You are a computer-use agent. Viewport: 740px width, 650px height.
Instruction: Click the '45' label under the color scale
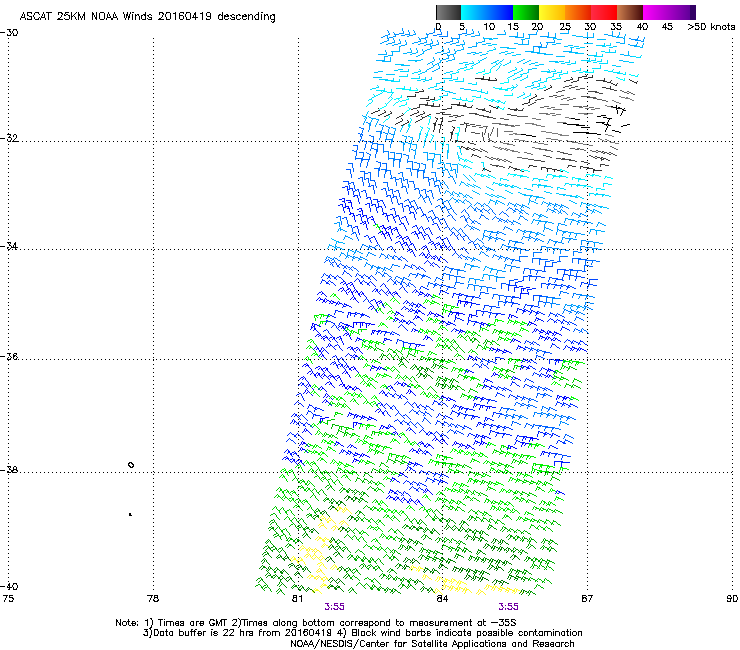point(667,27)
